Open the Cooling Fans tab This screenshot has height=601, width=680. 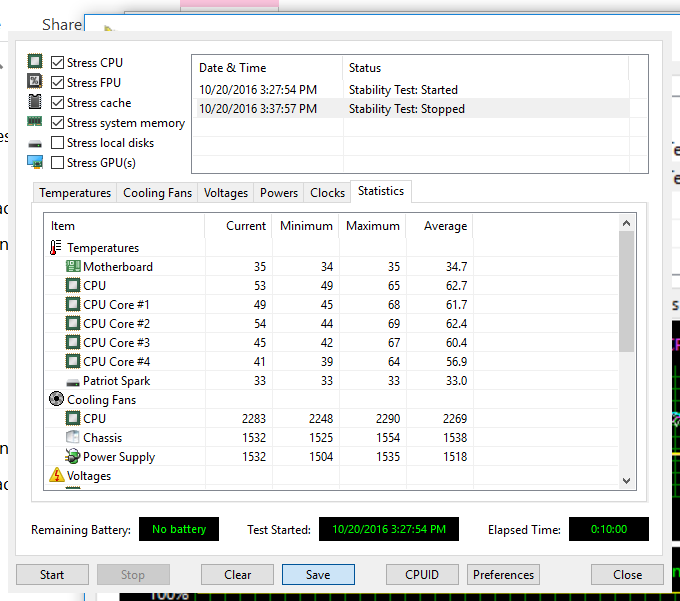157,193
